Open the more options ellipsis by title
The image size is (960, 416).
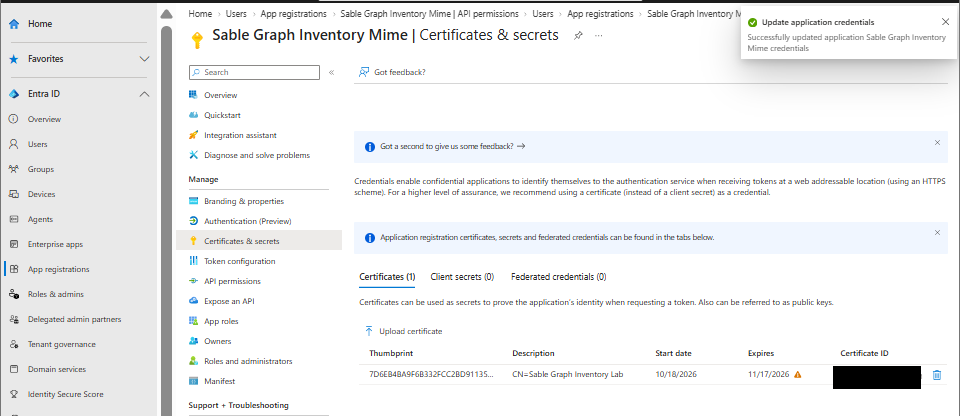(599, 36)
